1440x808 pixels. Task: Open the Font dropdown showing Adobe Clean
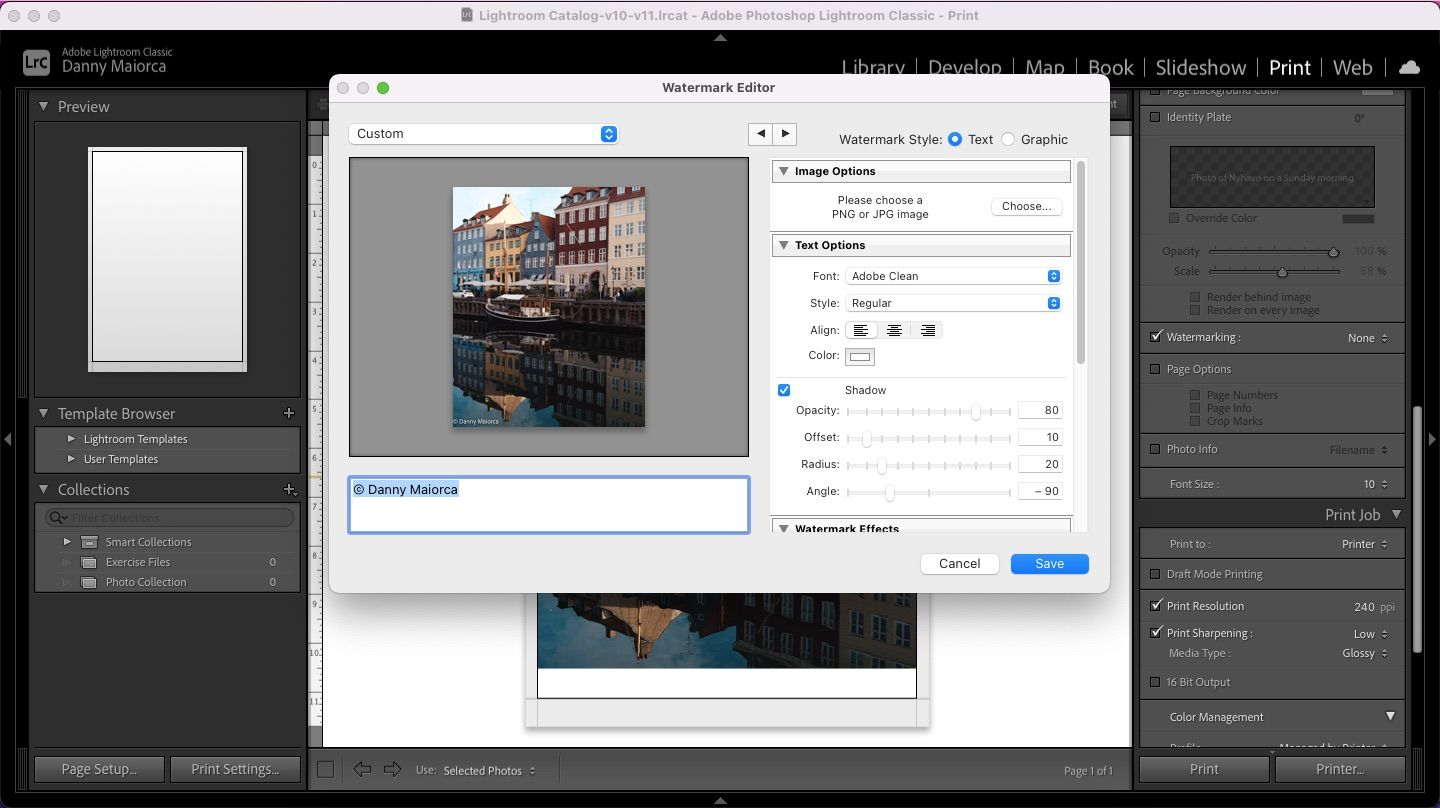pyautogui.click(x=953, y=276)
